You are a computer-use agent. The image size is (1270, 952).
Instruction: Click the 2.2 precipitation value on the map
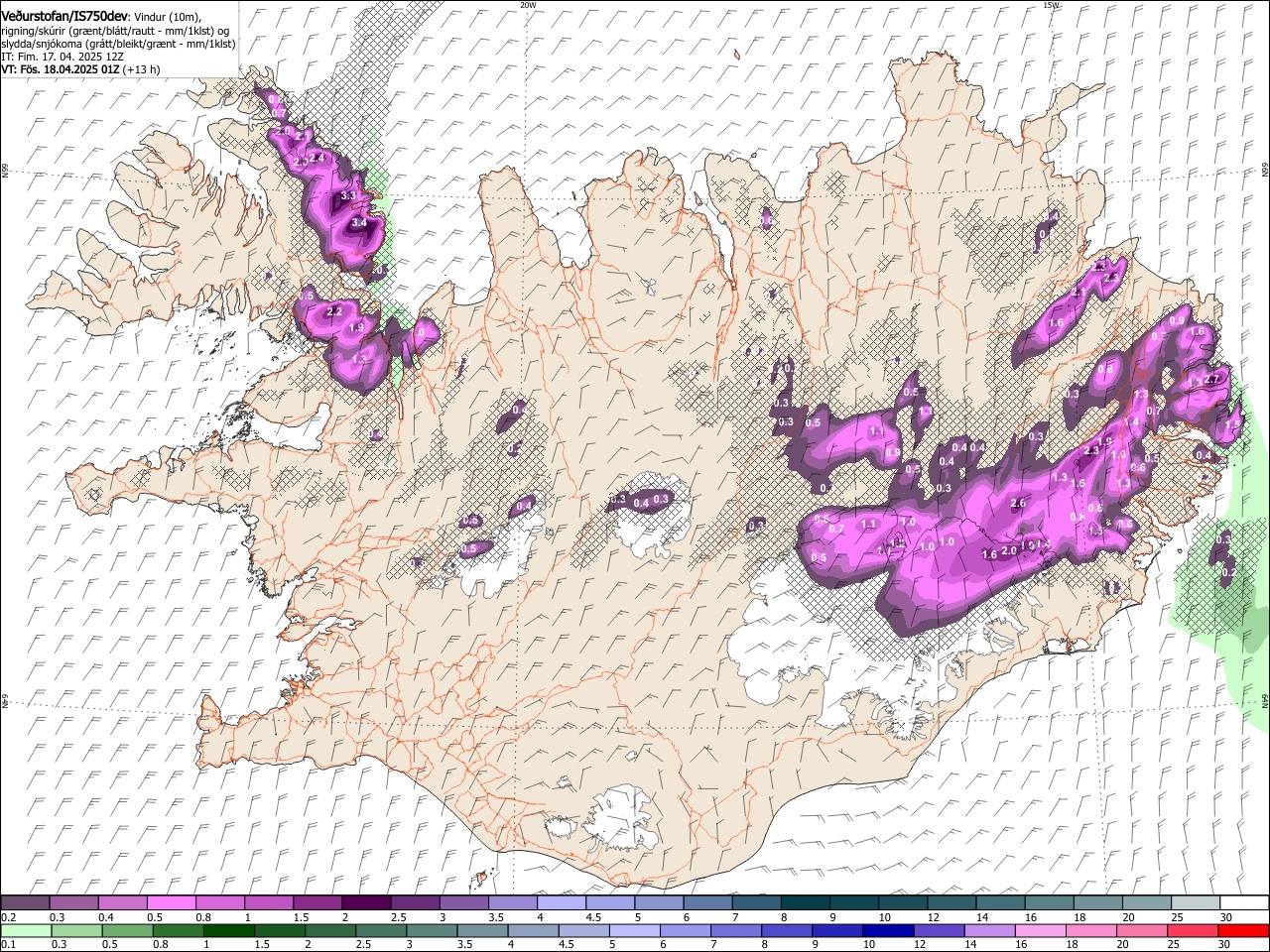point(334,311)
